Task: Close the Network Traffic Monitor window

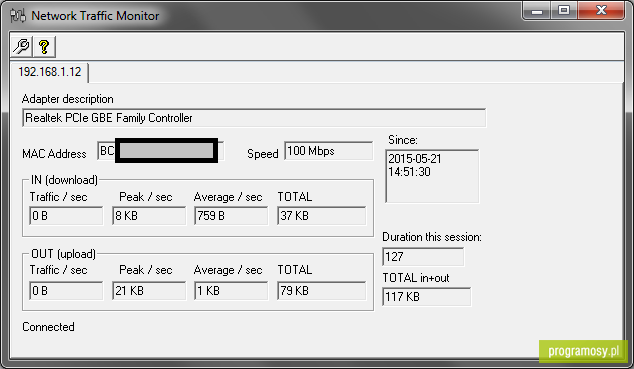Action: point(601,11)
